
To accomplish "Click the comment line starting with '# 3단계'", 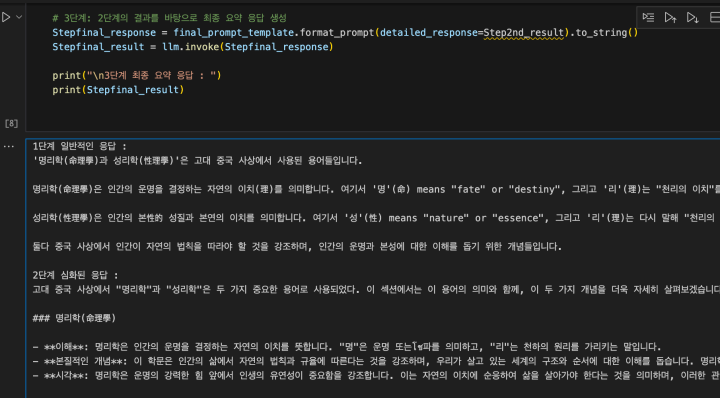I will 169,18.
